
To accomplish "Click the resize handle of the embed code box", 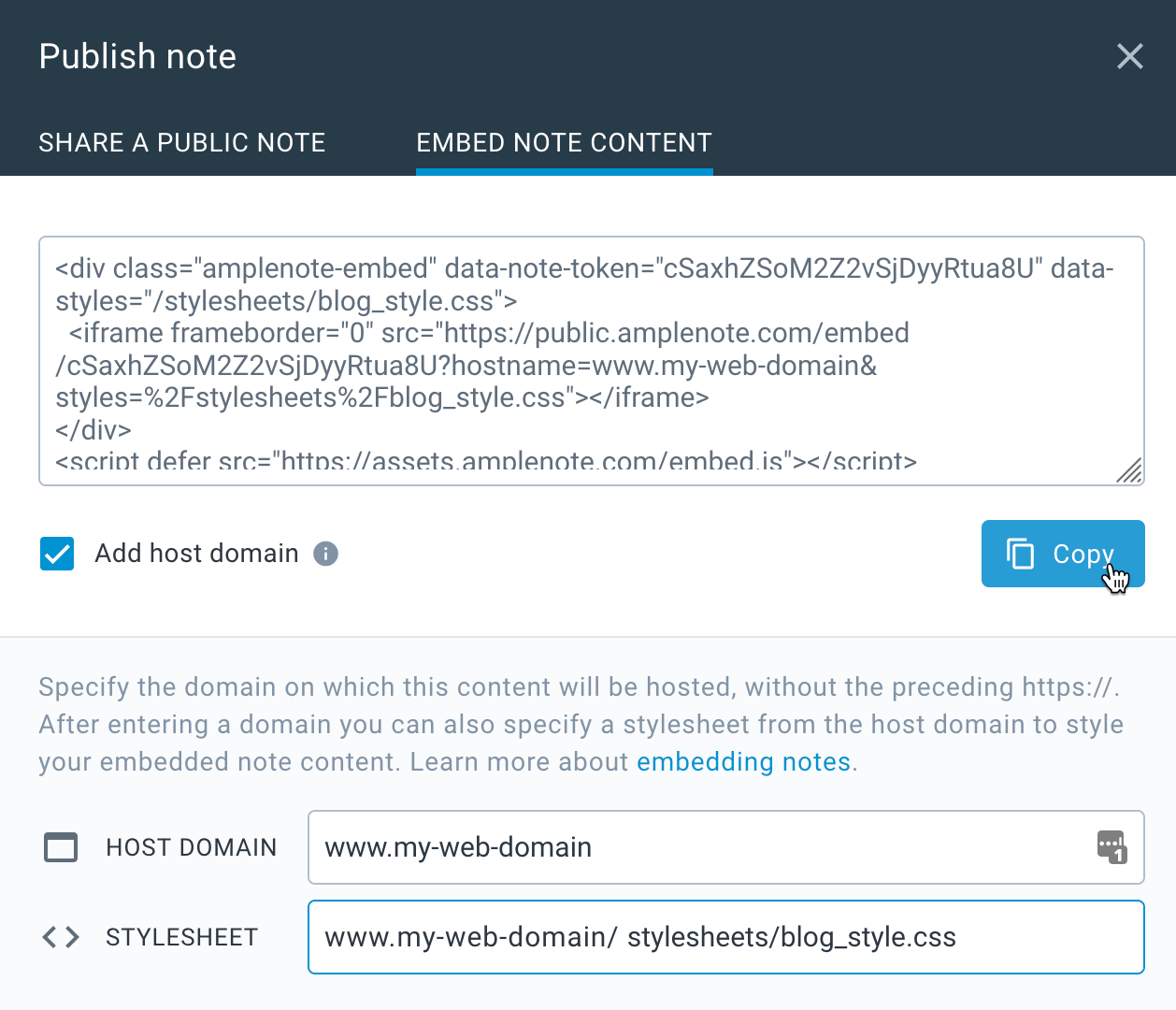I will pos(1129,471).
